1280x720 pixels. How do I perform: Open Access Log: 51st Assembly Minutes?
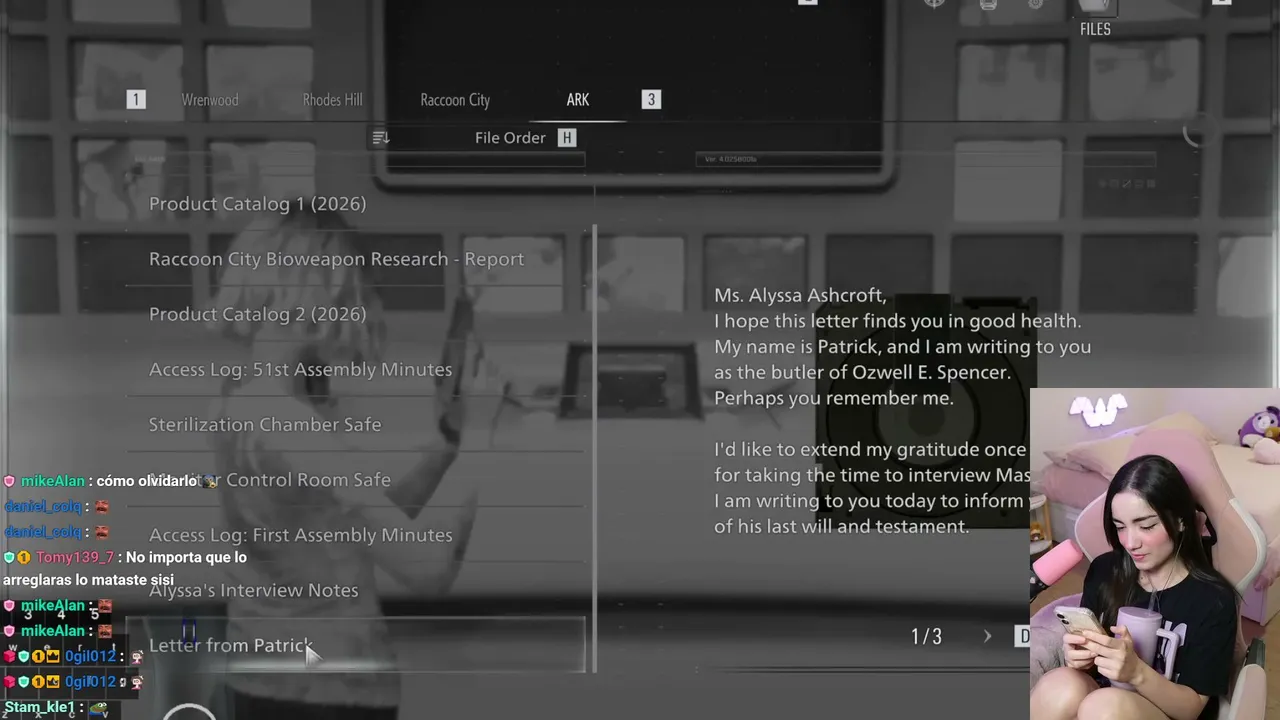coord(355,370)
